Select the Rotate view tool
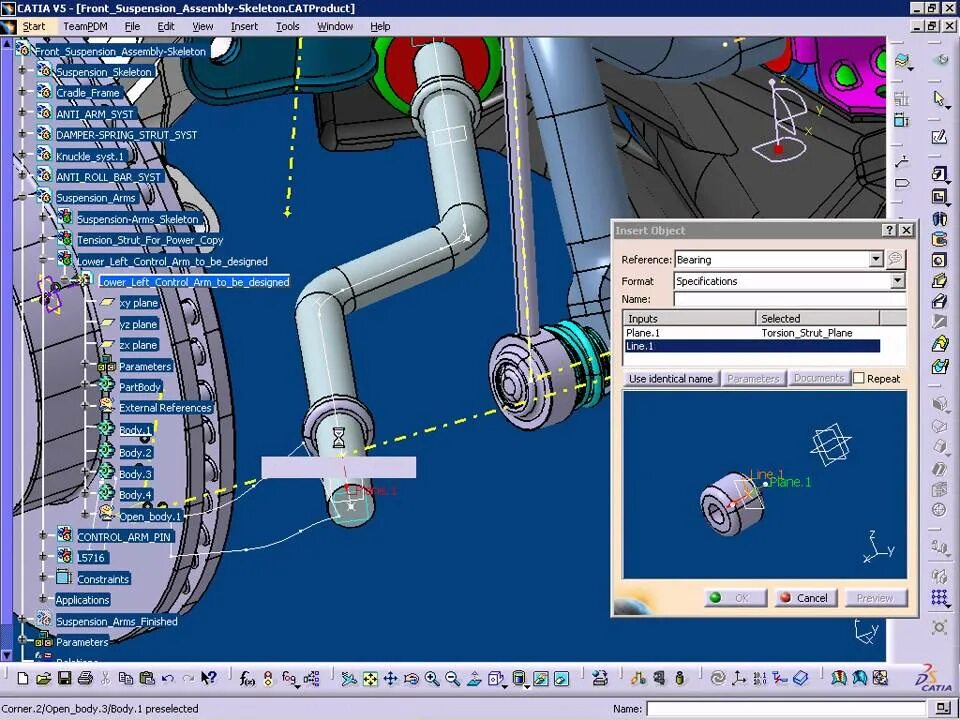The width and height of the screenshot is (960, 720). pos(411,678)
